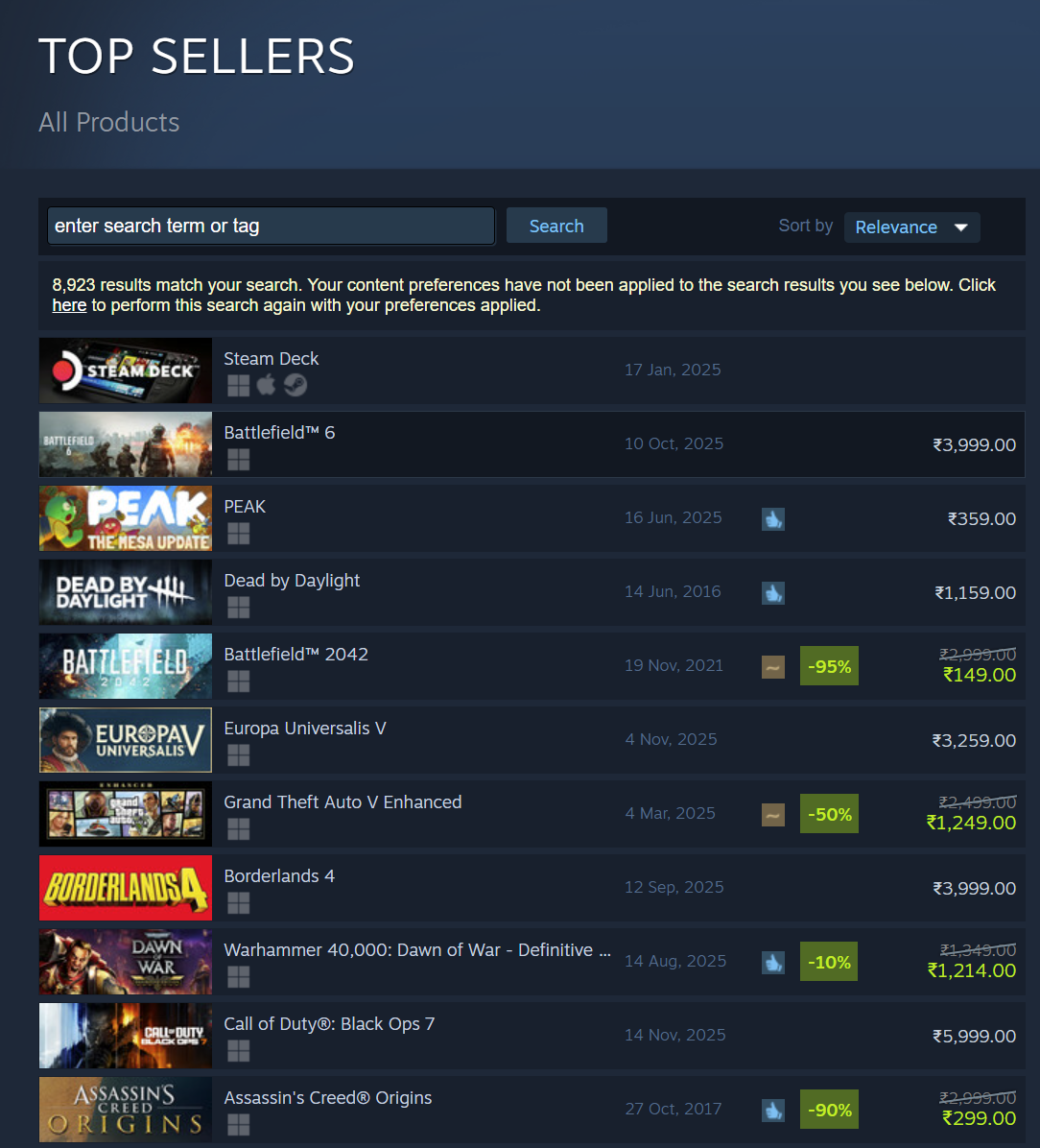Viewport: 1040px width, 1148px height.
Task: Click the -10% discount badge for Dawn of War
Action: pos(829,962)
